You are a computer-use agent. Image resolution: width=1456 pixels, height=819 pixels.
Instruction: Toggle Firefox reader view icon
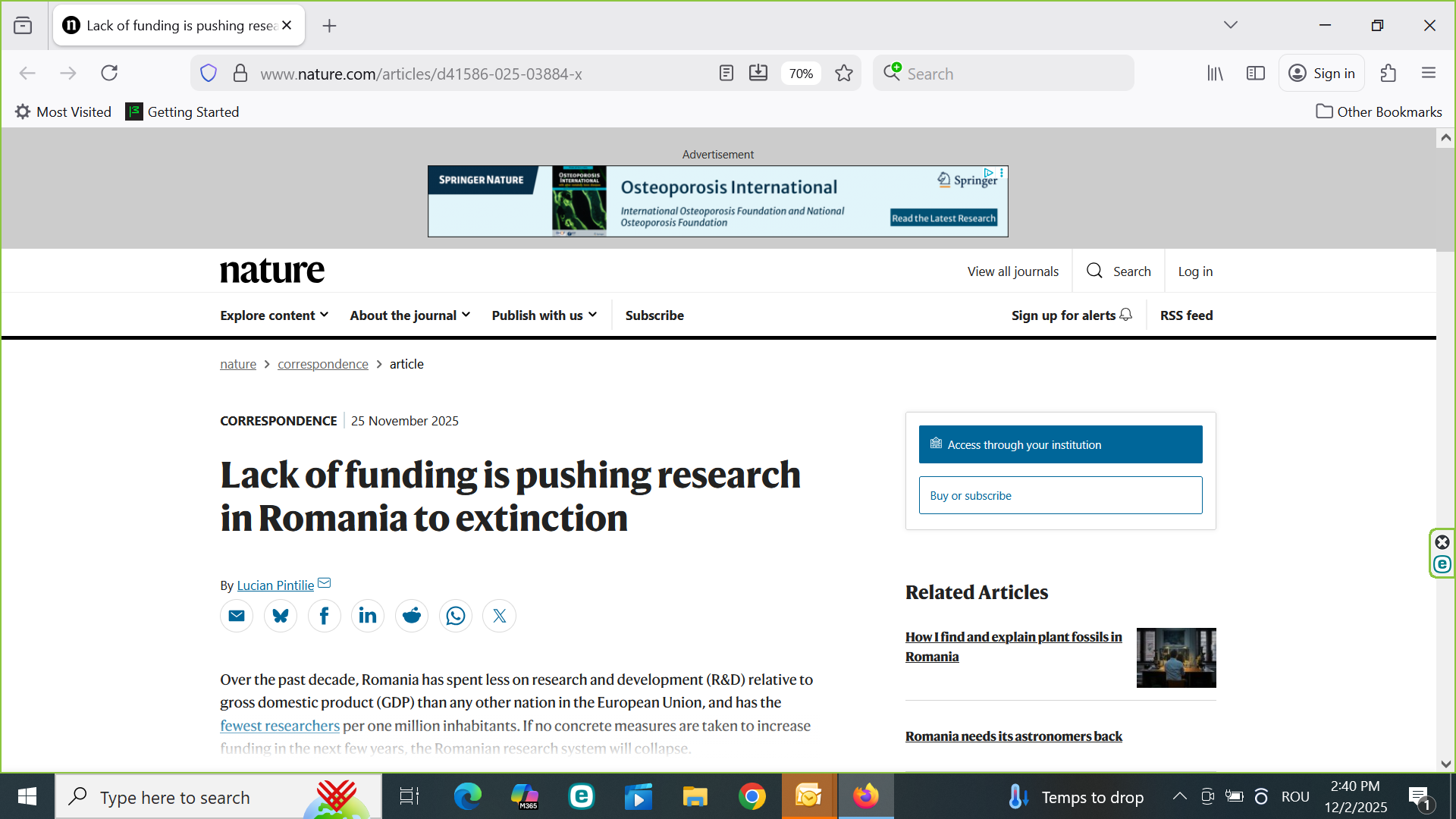click(726, 74)
